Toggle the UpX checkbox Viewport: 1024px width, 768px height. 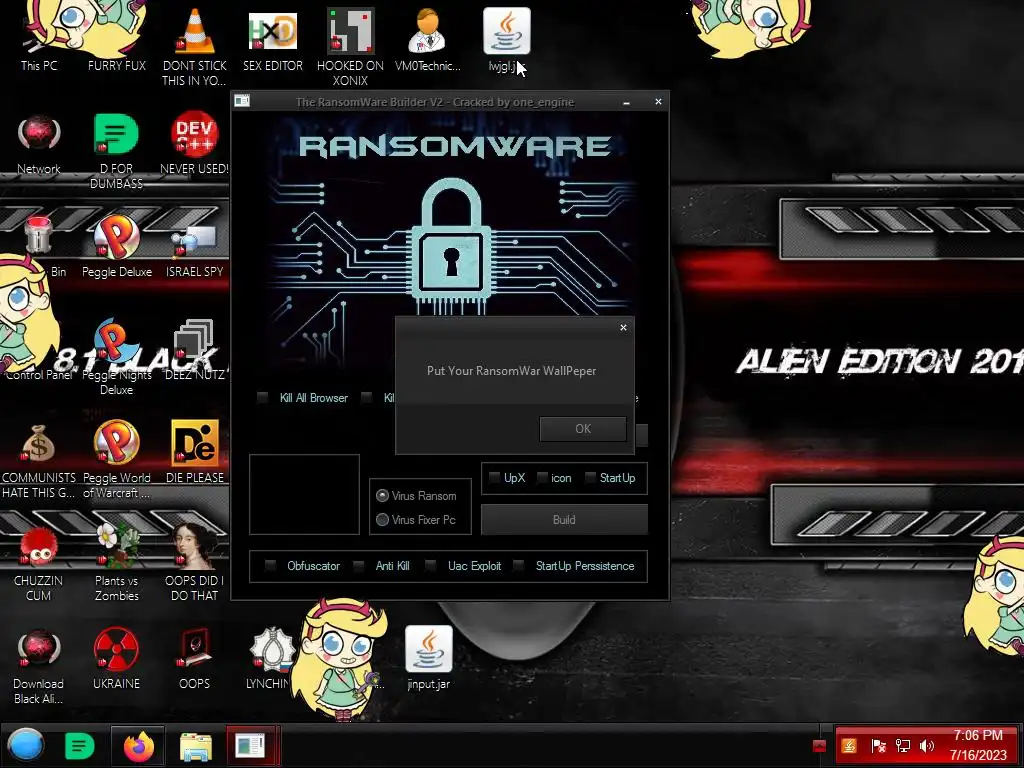(494, 478)
